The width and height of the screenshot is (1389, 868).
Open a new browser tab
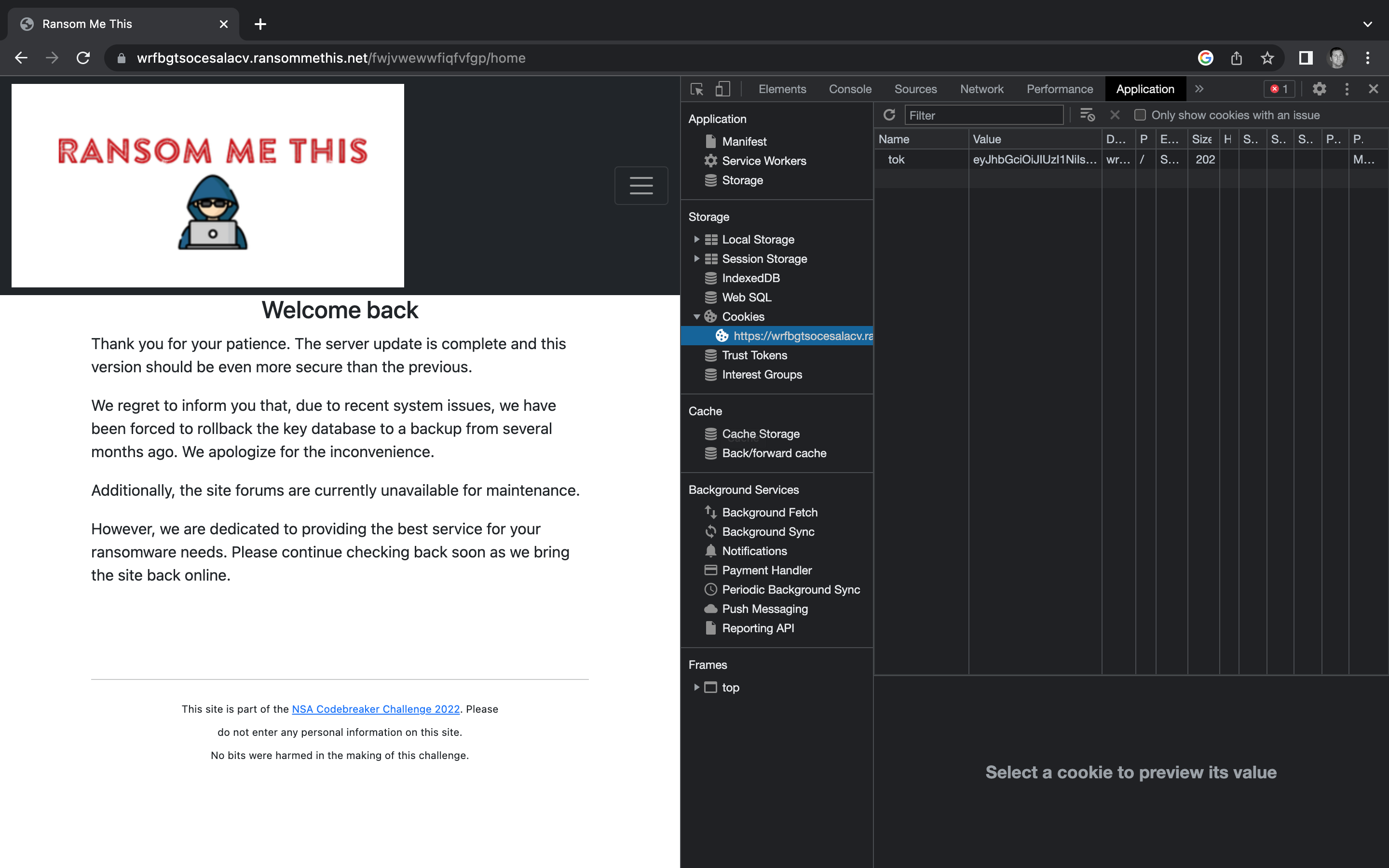point(260,24)
